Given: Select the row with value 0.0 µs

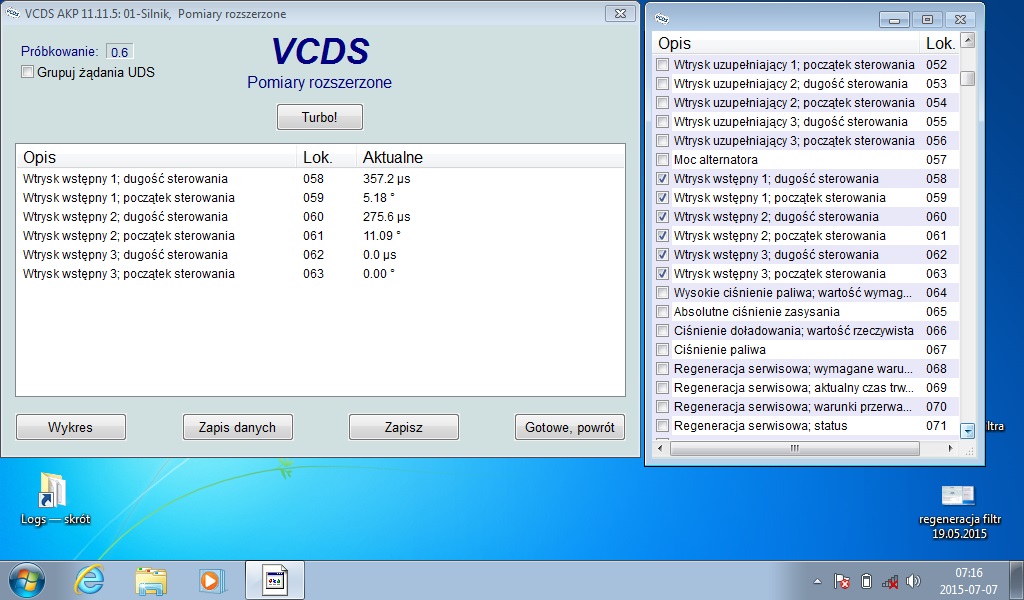Looking at the screenshot, I should (320, 254).
